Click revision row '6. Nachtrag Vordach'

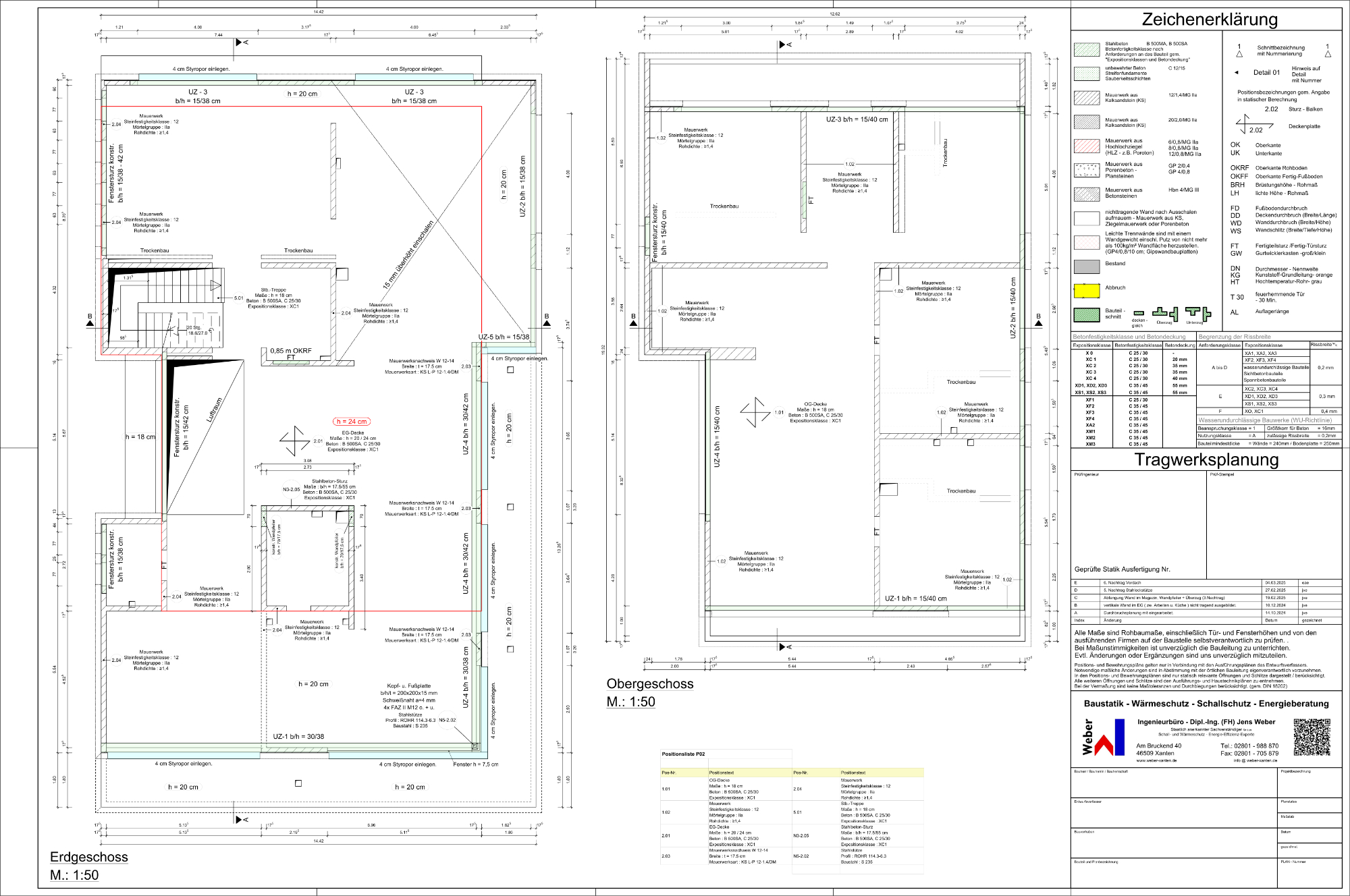1122,582
